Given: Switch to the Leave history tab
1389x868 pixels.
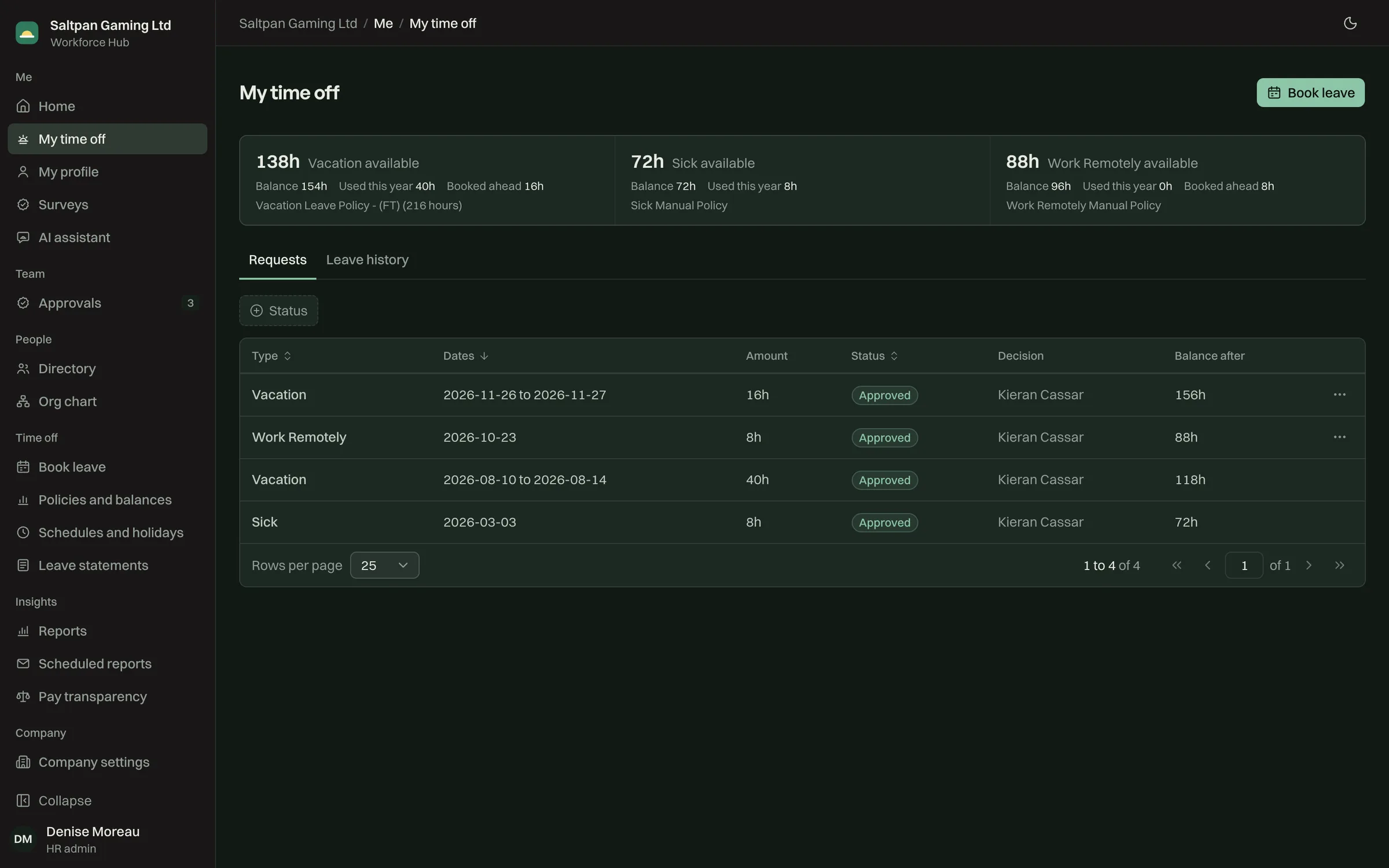Looking at the screenshot, I should (x=367, y=260).
